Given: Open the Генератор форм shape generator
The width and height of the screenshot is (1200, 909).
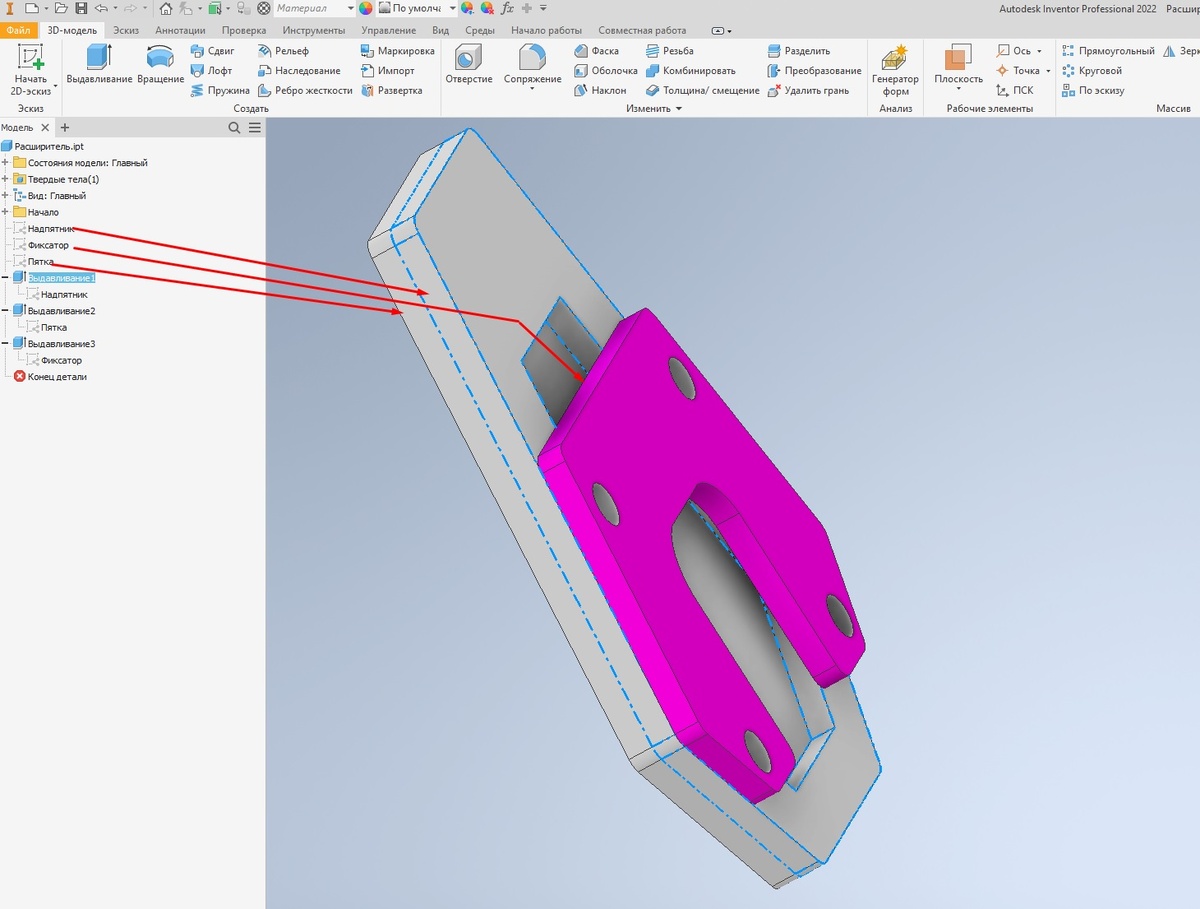Looking at the screenshot, I should coord(895,70).
